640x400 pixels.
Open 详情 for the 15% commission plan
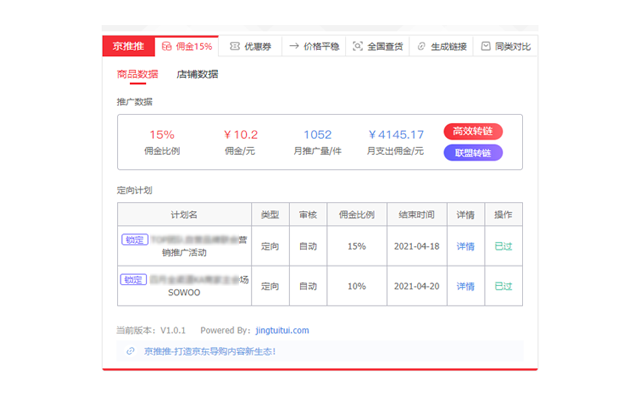[x=465, y=246]
